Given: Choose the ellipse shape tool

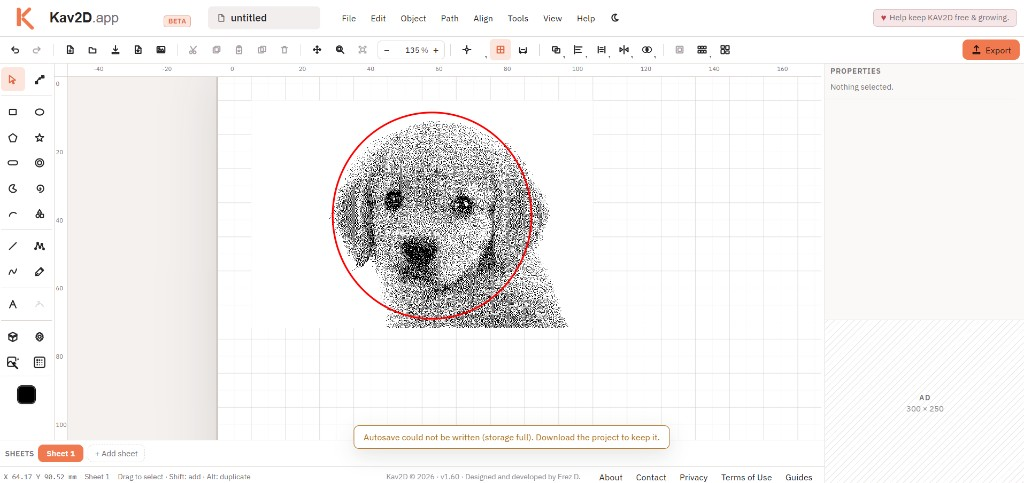Looking at the screenshot, I should pyautogui.click(x=39, y=112).
